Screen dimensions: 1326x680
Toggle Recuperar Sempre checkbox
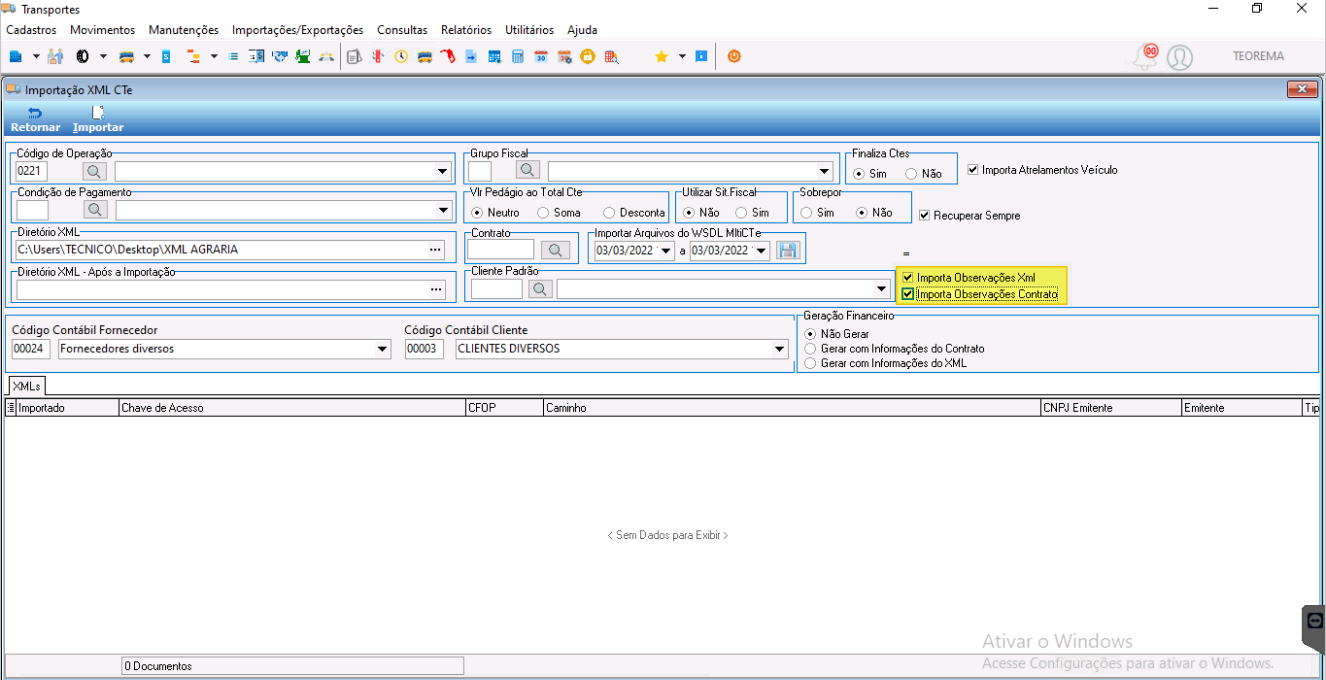pyautogui.click(x=924, y=215)
